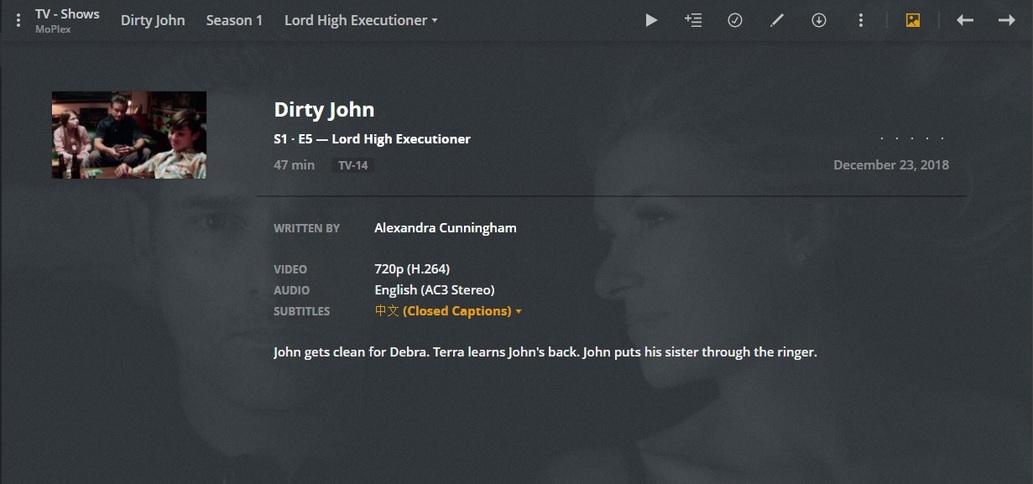Click the small arrow after Closed Captions
Viewport: 1033px width, 484px height.
click(518, 311)
